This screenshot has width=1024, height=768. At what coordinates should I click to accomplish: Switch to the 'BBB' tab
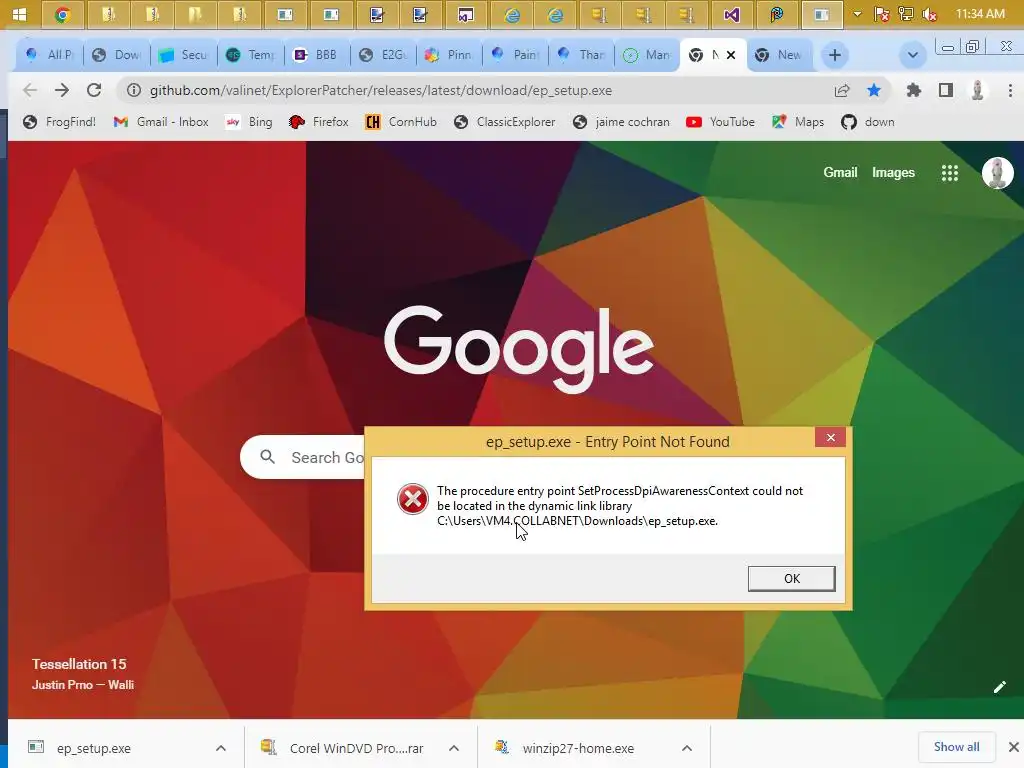point(317,55)
